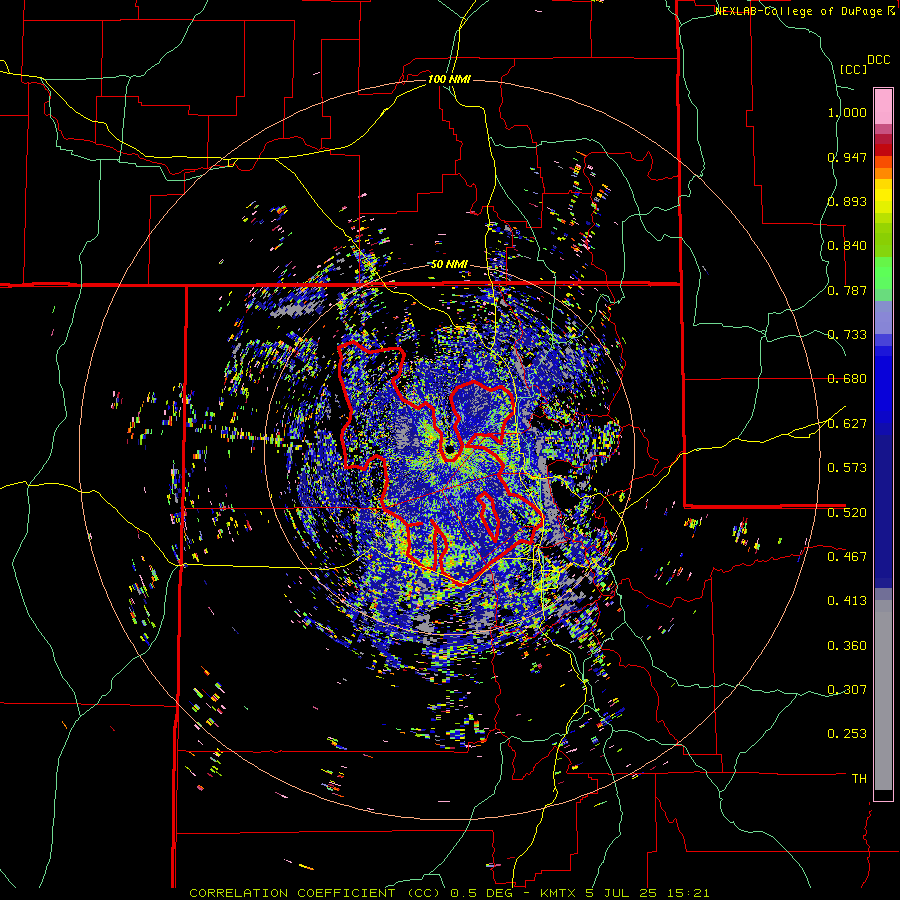900x900 pixels.
Task: Click the 0.840 legend value
Action: [x=847, y=246]
